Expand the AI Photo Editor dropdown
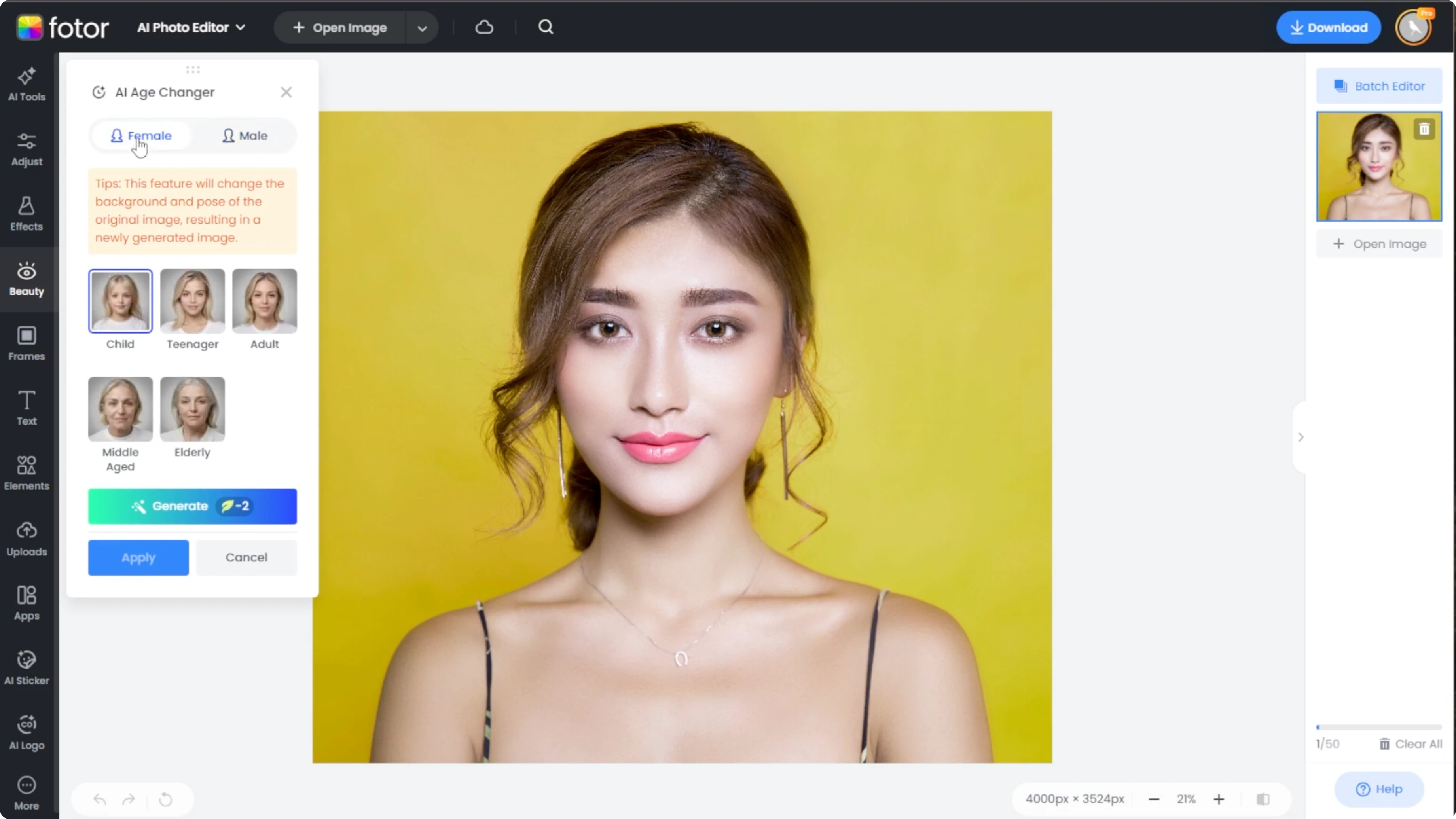This screenshot has height=819, width=1456. coord(191,27)
